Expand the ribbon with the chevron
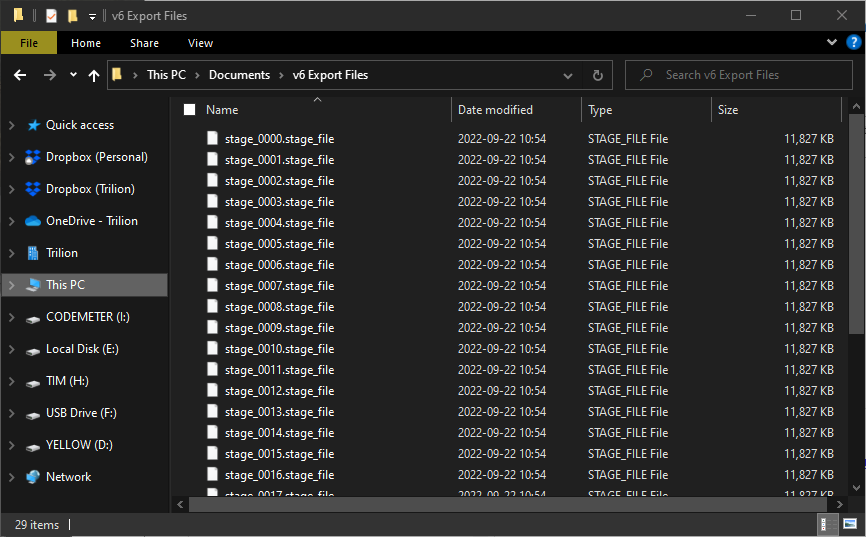Screen dimensions: 866x537 pyautogui.click(x=832, y=42)
